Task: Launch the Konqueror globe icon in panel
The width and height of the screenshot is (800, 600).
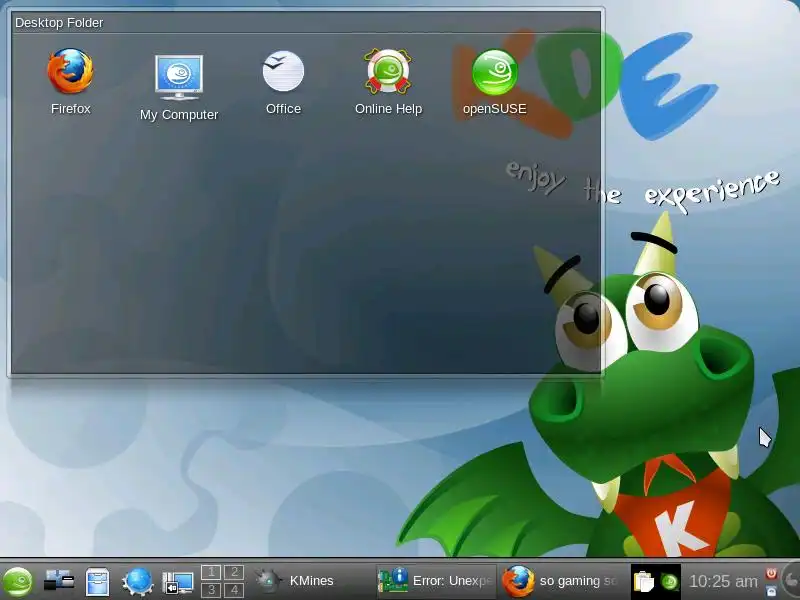Action: pos(137,581)
